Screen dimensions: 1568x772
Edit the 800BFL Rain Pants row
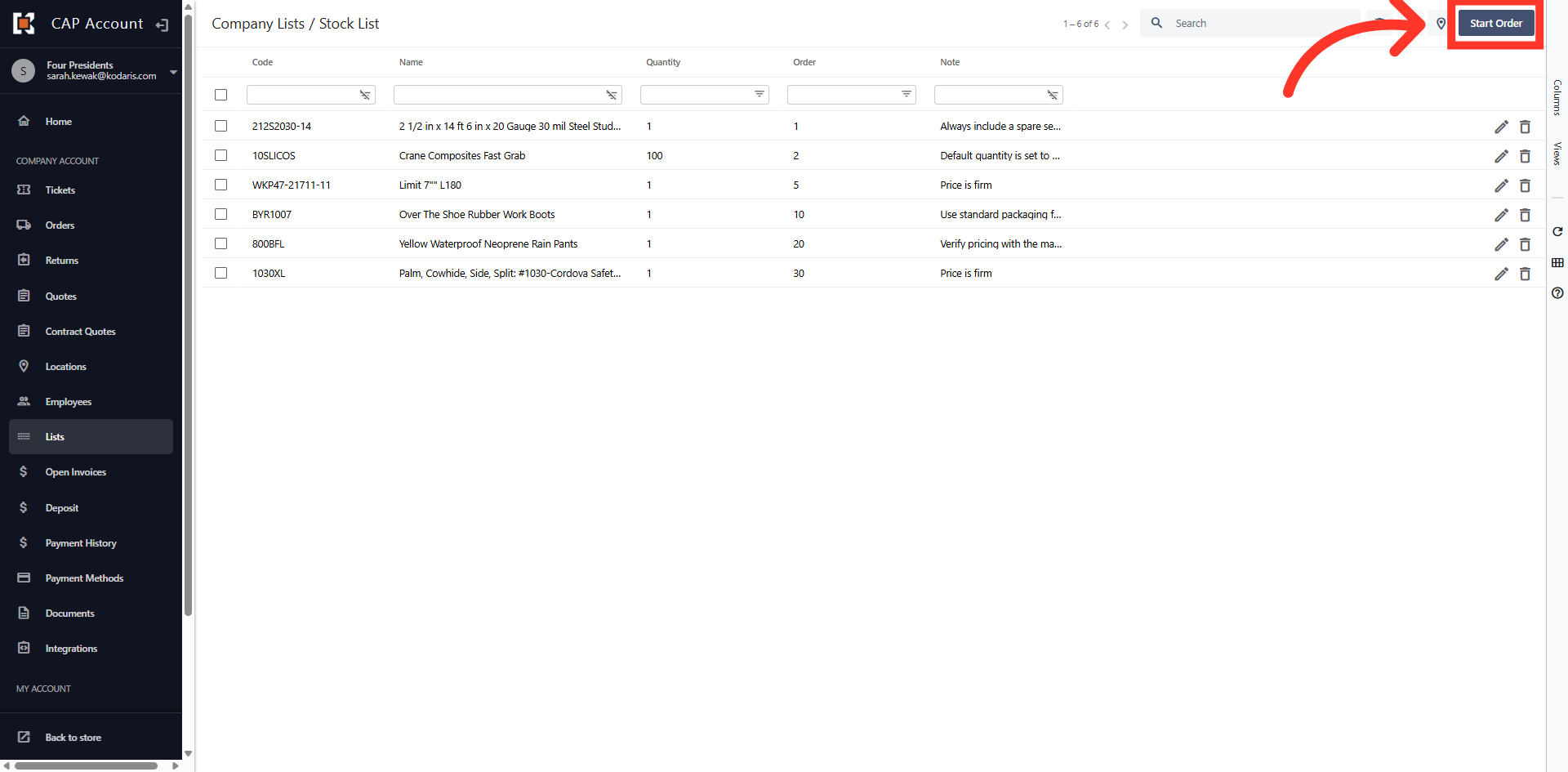pos(1501,244)
